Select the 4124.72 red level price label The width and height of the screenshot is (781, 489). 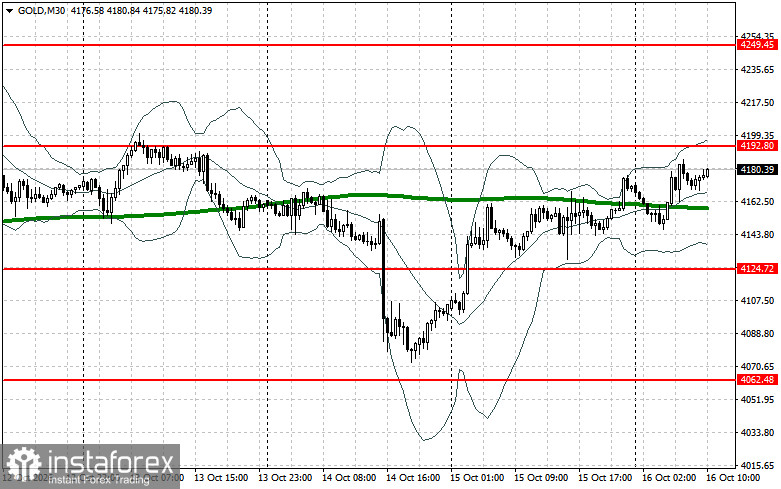tap(757, 269)
